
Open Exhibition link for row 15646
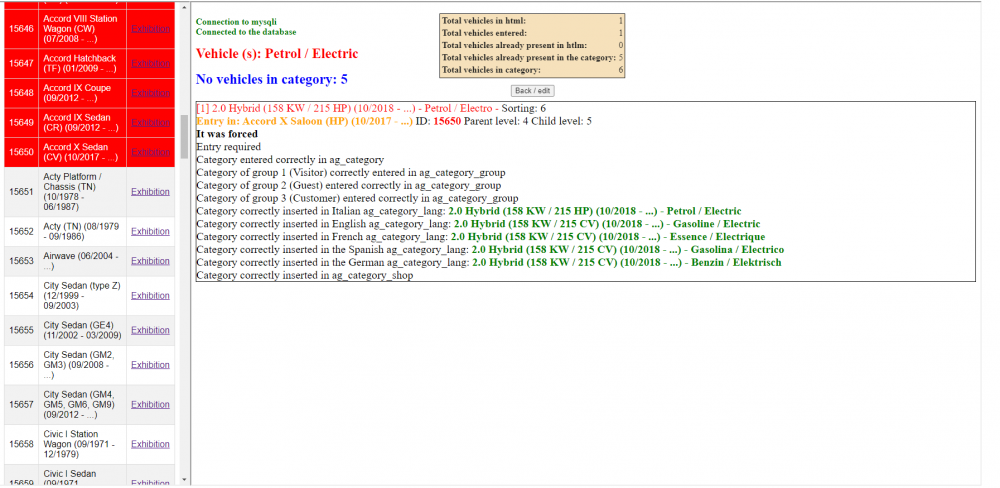point(151,29)
